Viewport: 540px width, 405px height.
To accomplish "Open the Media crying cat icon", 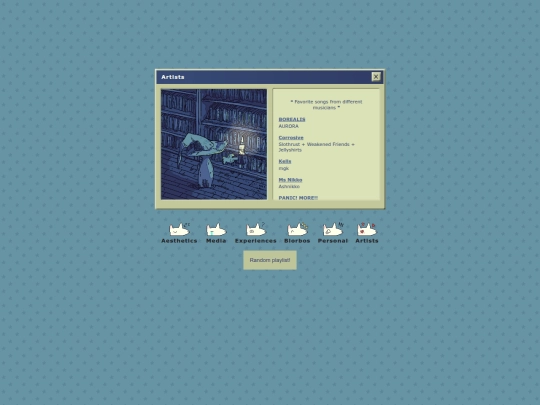I will 216,230.
